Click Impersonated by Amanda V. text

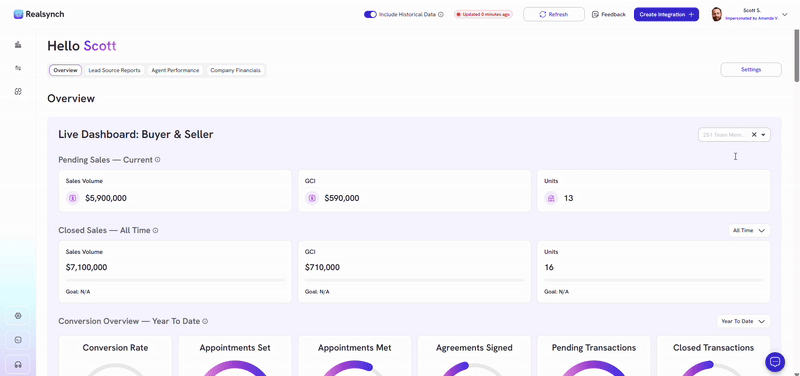[x=752, y=18]
